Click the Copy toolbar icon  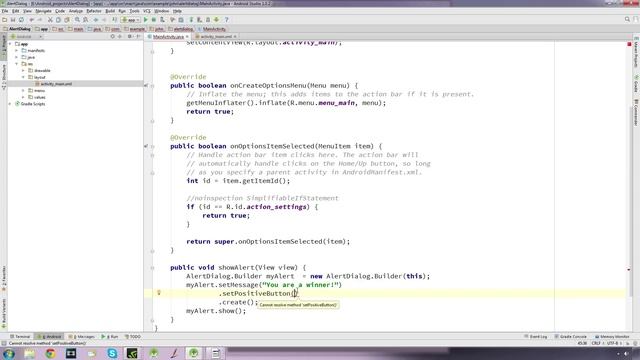coord(58,20)
